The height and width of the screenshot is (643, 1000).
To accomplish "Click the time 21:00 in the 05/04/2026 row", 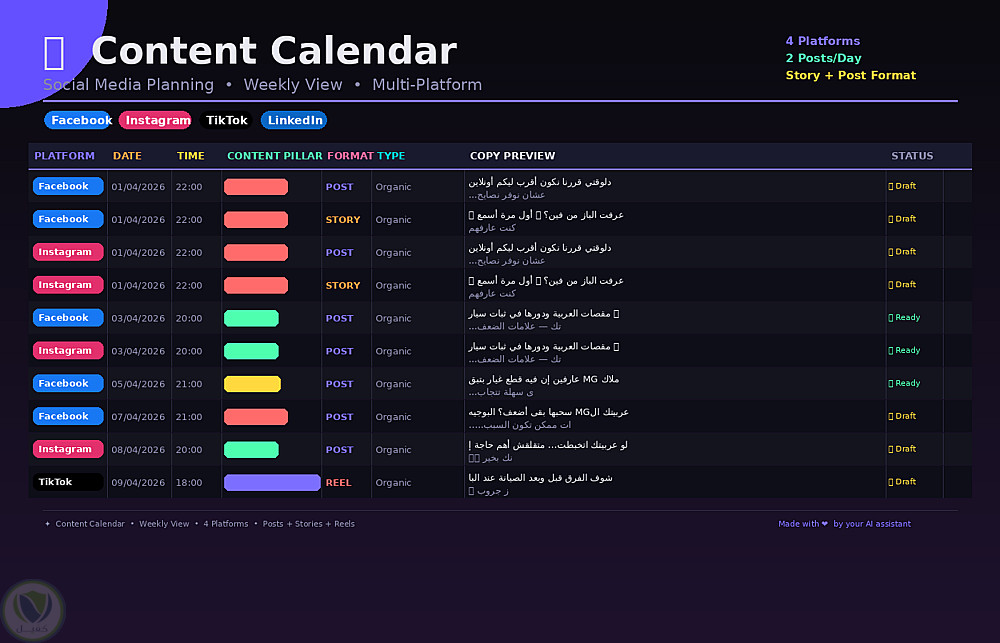I will [189, 384].
